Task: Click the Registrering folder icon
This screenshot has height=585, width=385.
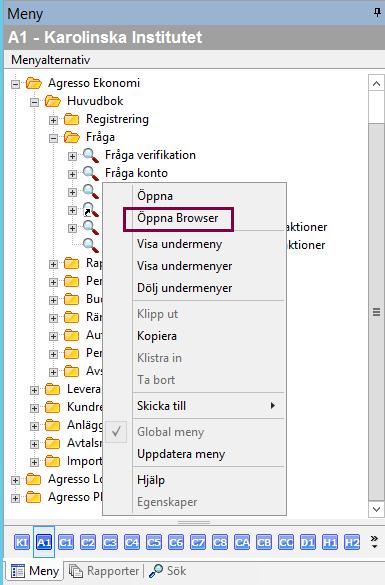Action: pos(72,119)
